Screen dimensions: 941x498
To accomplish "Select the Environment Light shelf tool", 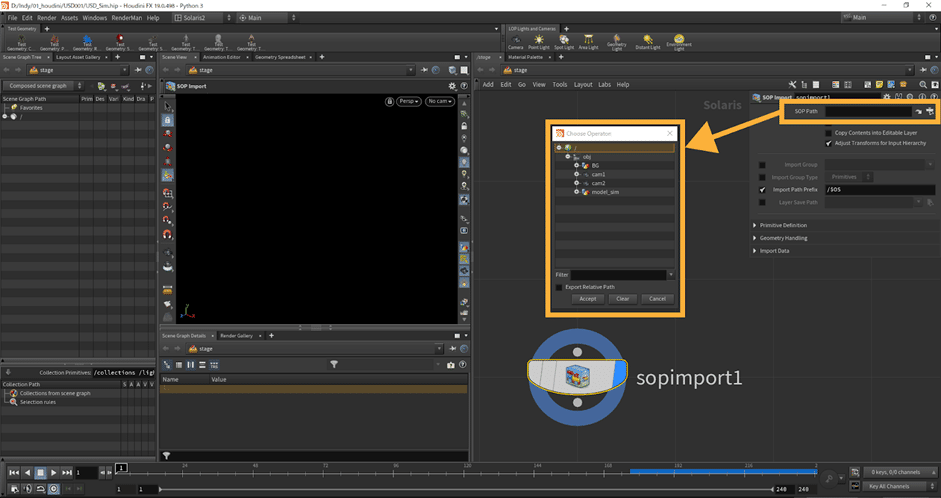I will [679, 42].
